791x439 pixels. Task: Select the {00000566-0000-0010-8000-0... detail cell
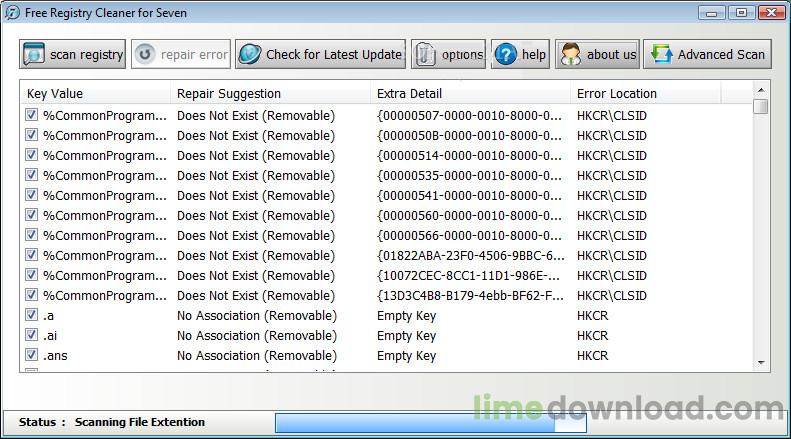point(469,236)
